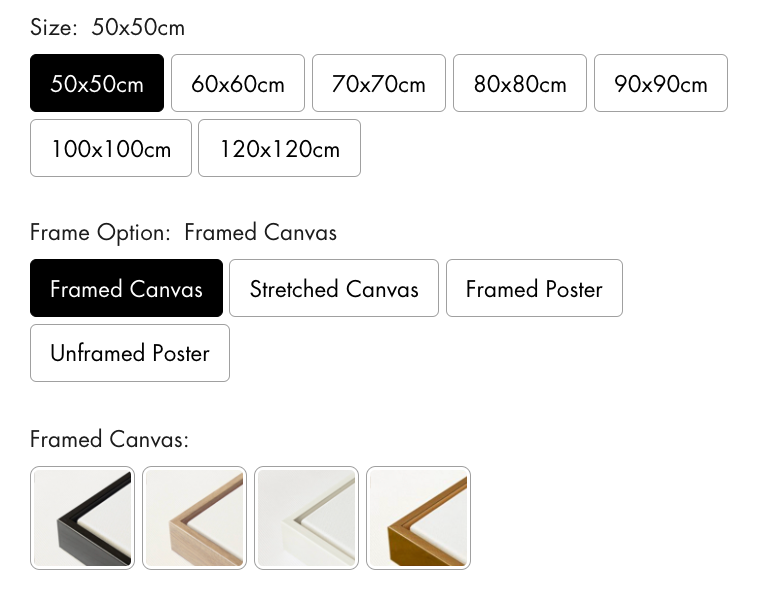Image resolution: width=782 pixels, height=590 pixels.
Task: Select the Framed Canvas option button
Action: [x=126, y=288]
